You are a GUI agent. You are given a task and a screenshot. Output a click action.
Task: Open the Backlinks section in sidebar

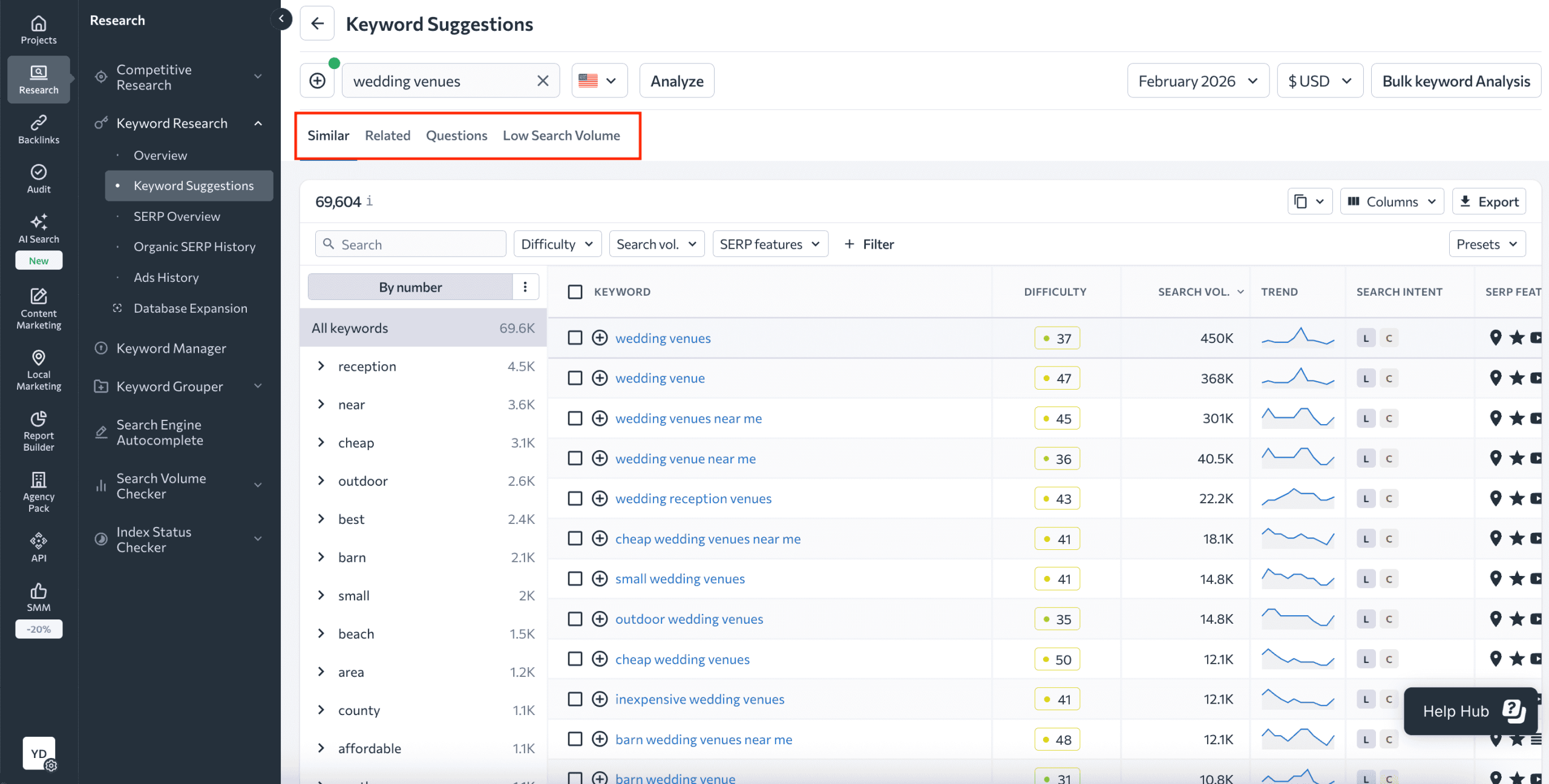click(38, 128)
